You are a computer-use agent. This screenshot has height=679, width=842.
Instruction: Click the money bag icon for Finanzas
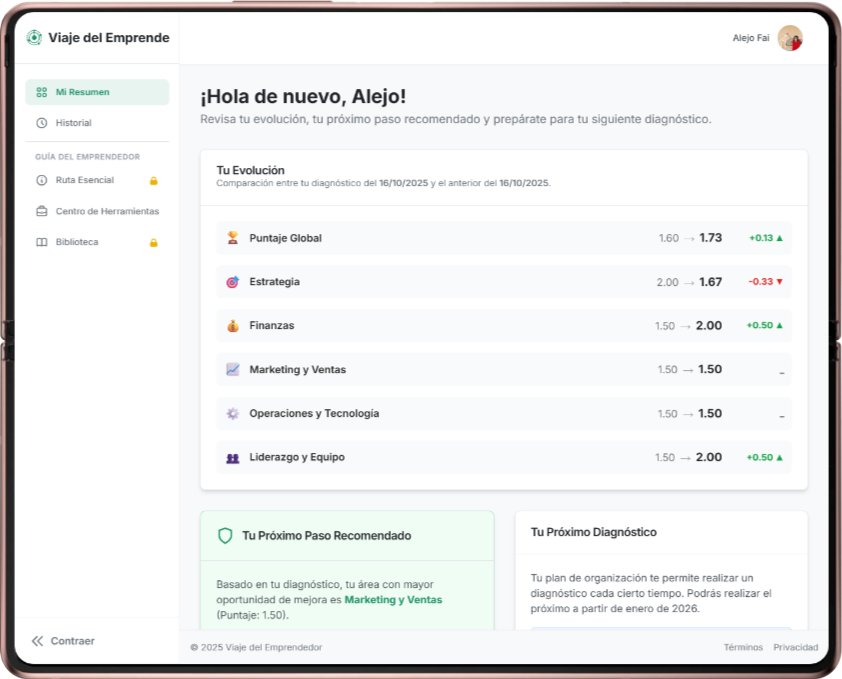click(x=229, y=325)
